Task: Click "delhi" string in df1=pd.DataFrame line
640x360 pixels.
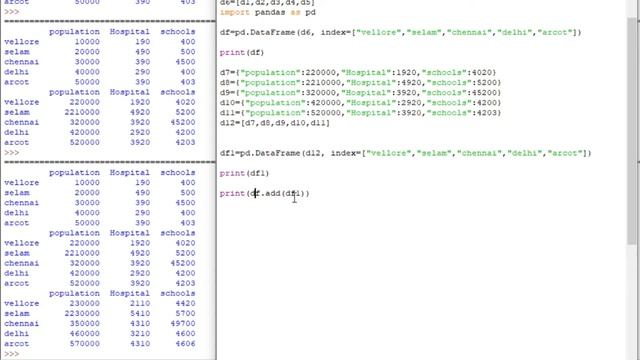Action: [x=525, y=153]
